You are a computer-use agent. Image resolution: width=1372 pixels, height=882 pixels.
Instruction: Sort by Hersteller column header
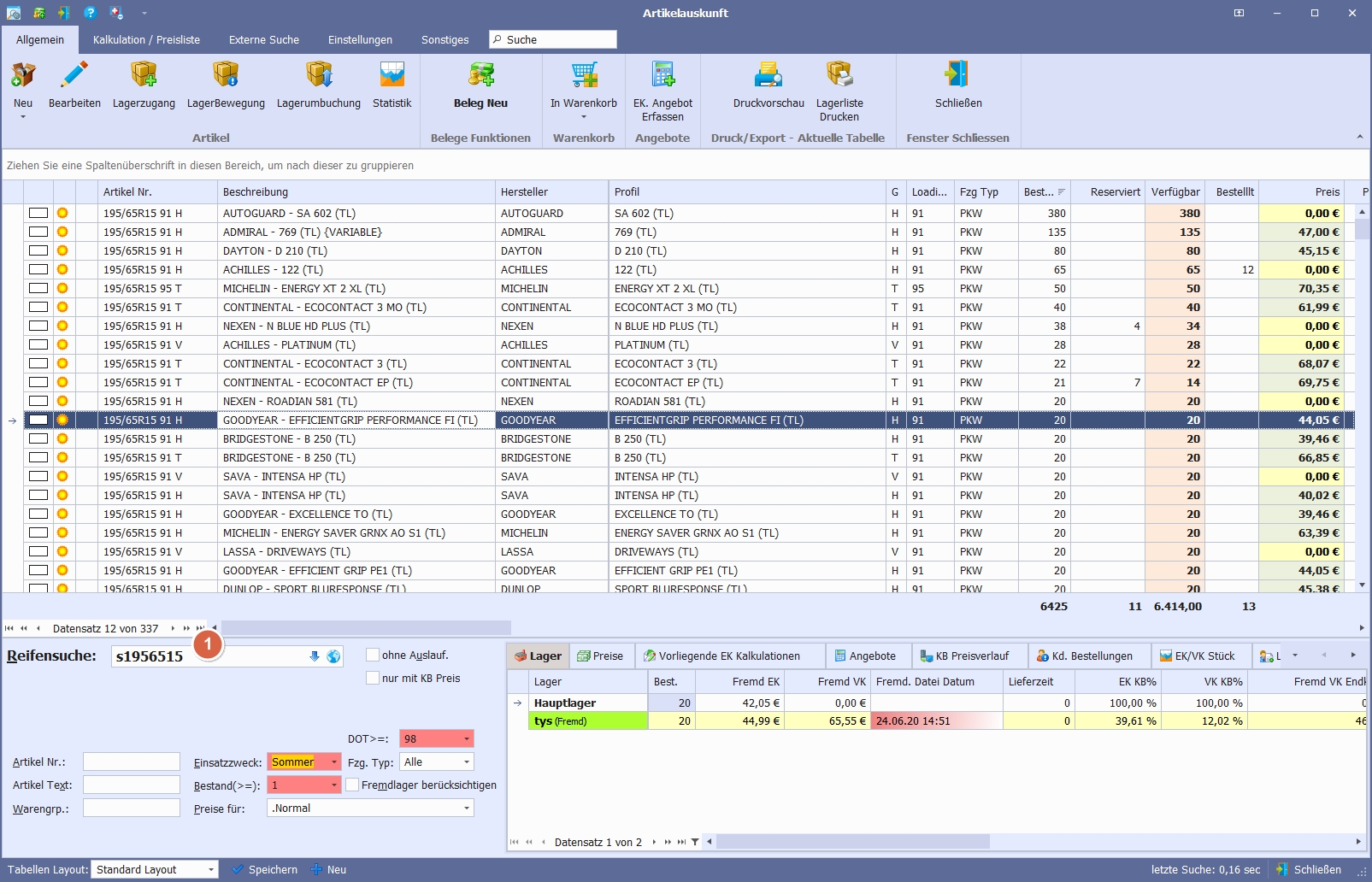[551, 191]
